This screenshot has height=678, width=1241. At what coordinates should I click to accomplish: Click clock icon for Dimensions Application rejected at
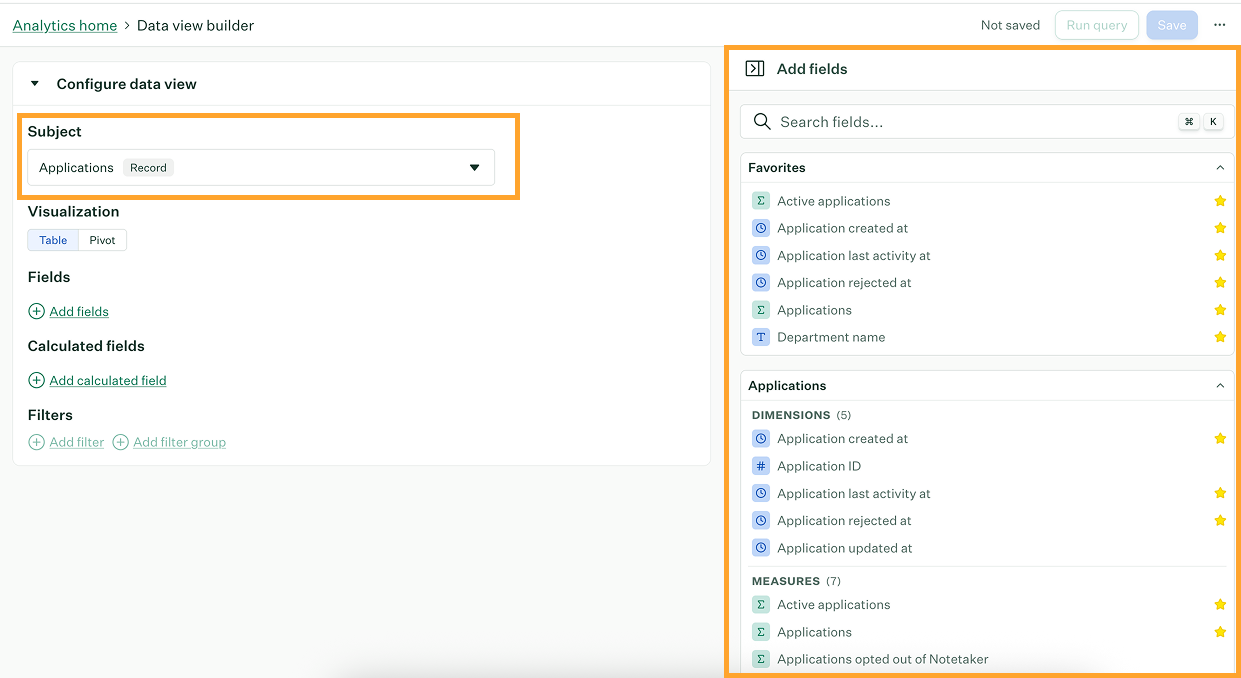coord(761,520)
